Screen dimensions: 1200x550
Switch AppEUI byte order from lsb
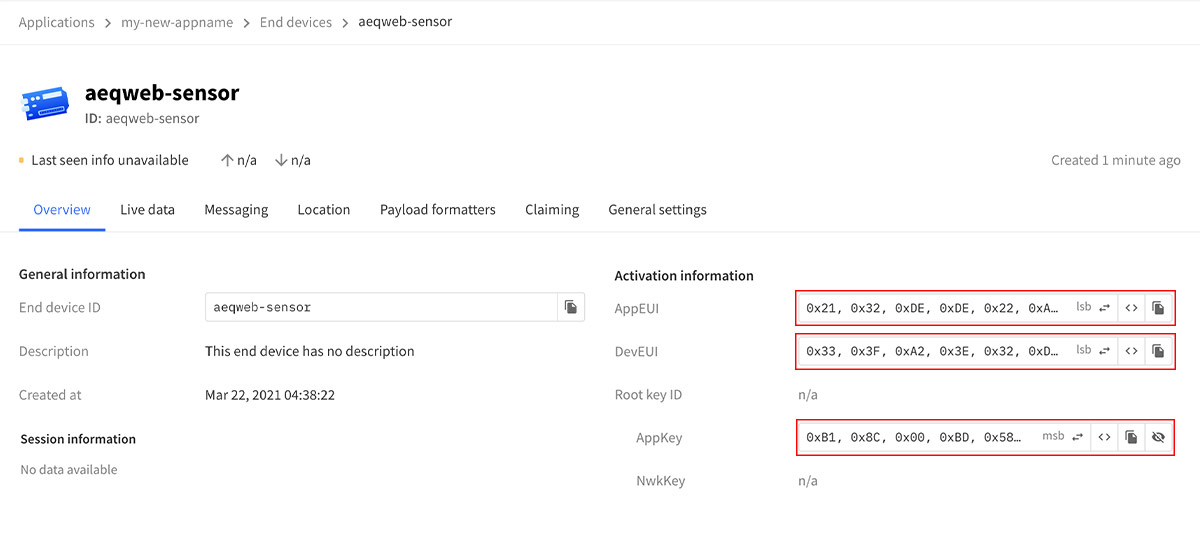point(1093,308)
